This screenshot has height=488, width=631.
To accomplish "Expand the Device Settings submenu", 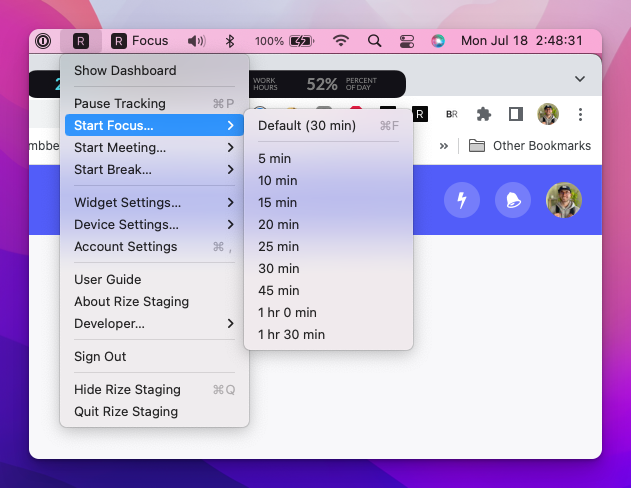I will [x=154, y=224].
